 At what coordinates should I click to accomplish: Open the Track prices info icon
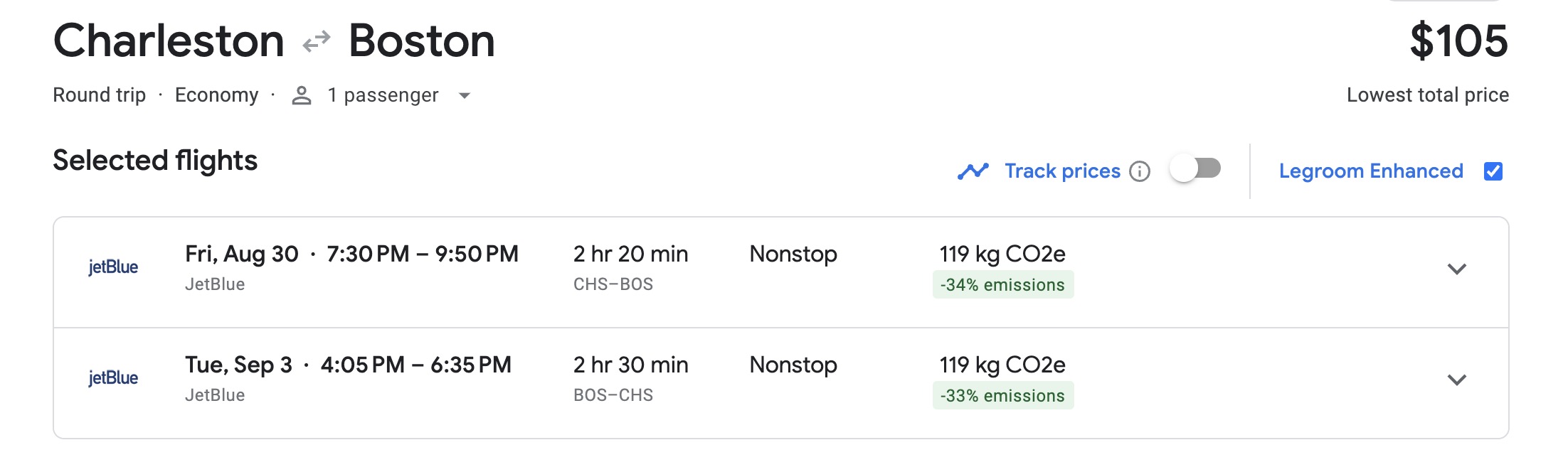pos(1141,171)
